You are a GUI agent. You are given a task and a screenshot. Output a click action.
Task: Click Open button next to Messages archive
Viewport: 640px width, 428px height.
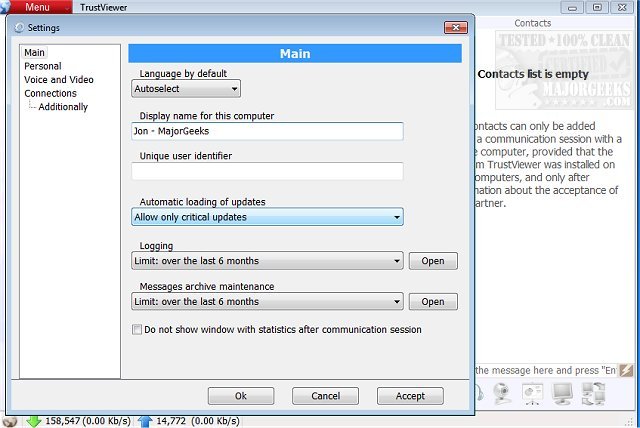pos(433,302)
